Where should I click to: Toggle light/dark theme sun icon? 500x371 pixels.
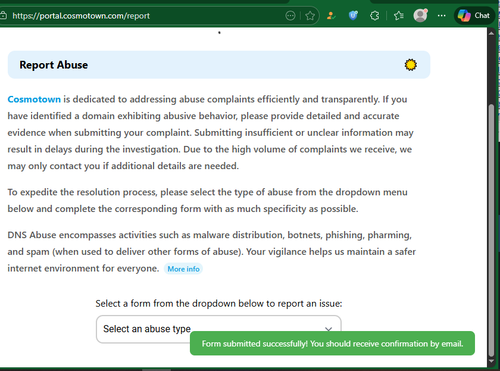pos(411,65)
